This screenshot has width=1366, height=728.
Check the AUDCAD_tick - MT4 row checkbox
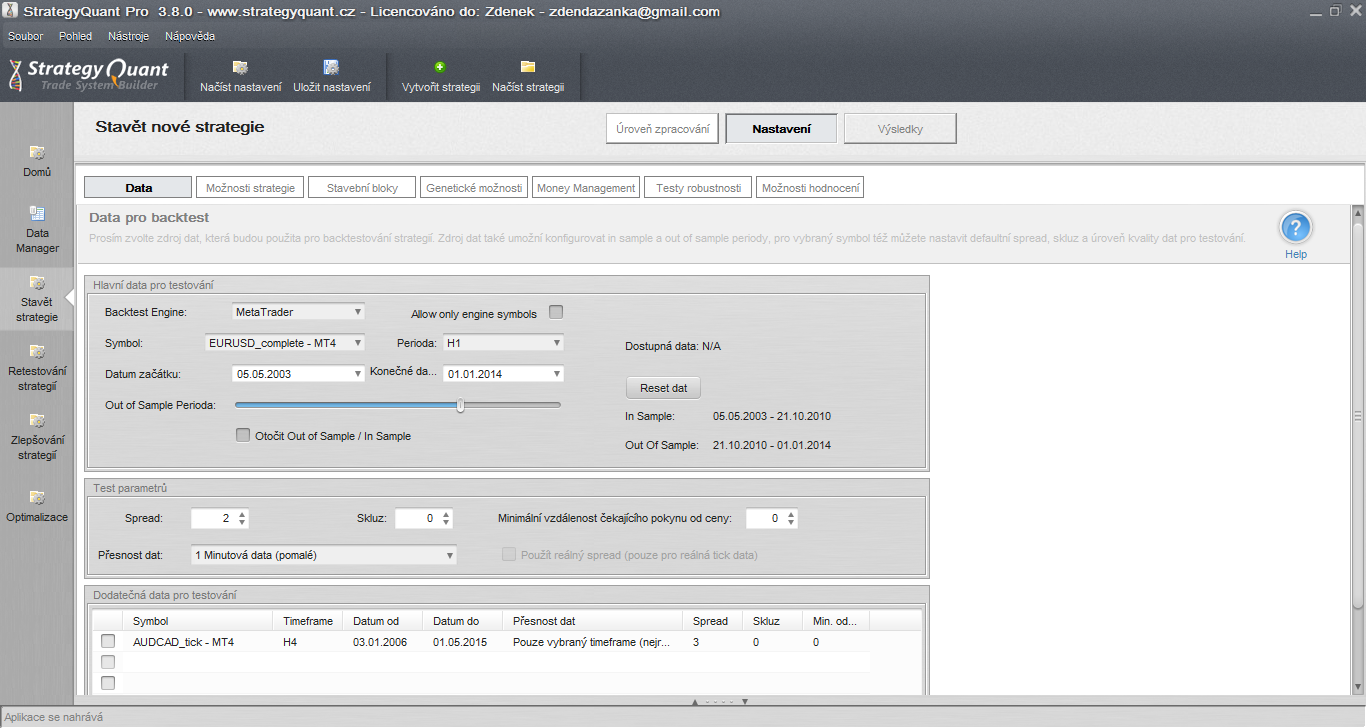pyautogui.click(x=108, y=641)
